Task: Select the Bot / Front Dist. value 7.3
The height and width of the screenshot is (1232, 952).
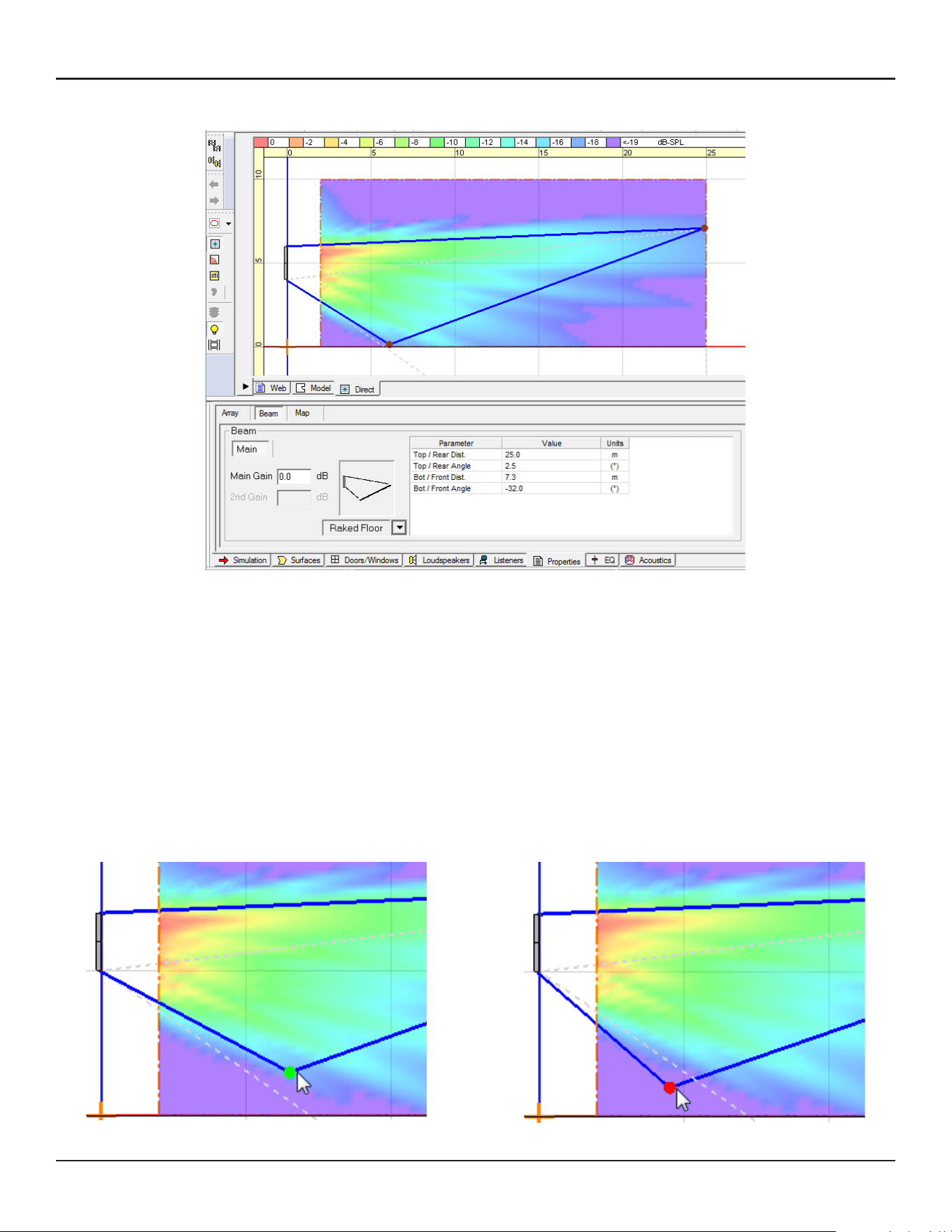Action: pyautogui.click(x=551, y=477)
